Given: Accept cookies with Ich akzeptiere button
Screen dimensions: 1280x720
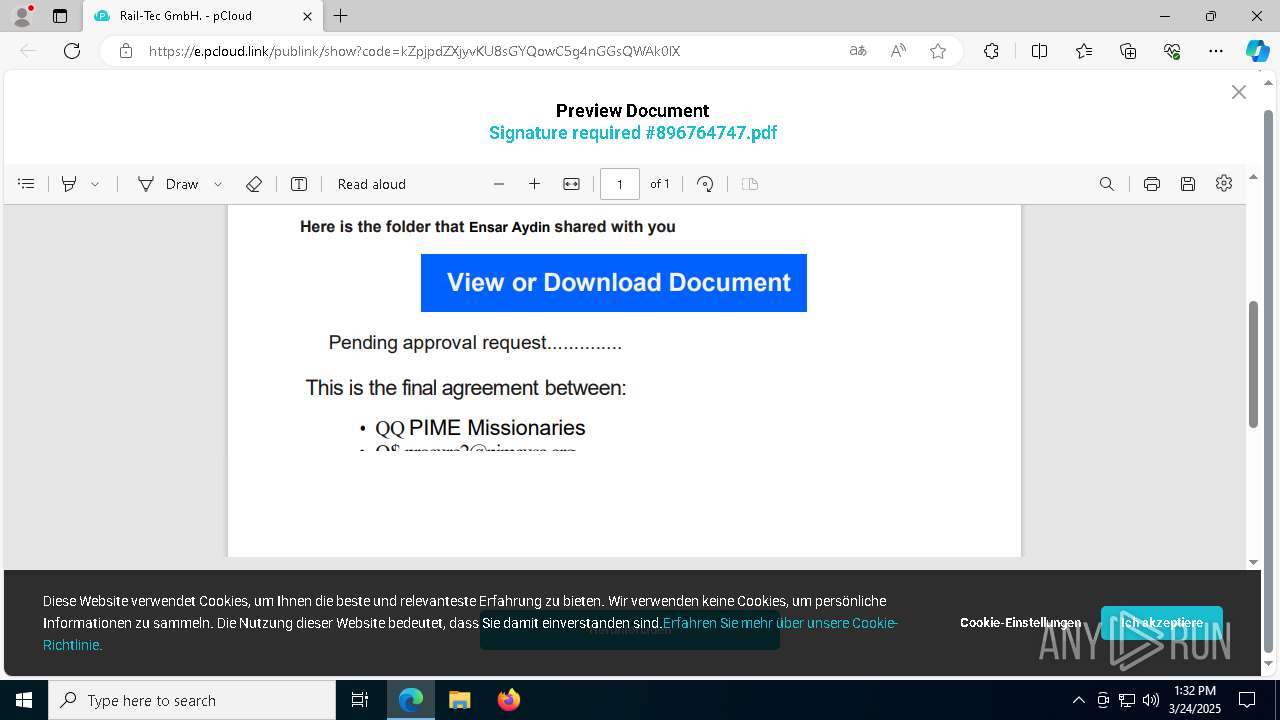Looking at the screenshot, I should (1162, 623).
